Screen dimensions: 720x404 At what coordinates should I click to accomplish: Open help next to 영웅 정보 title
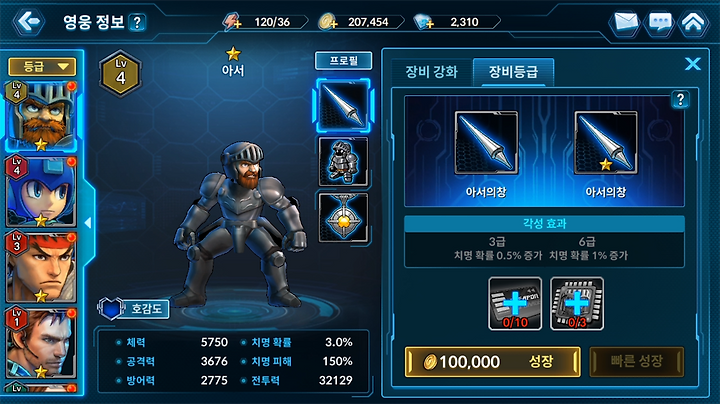click(137, 22)
